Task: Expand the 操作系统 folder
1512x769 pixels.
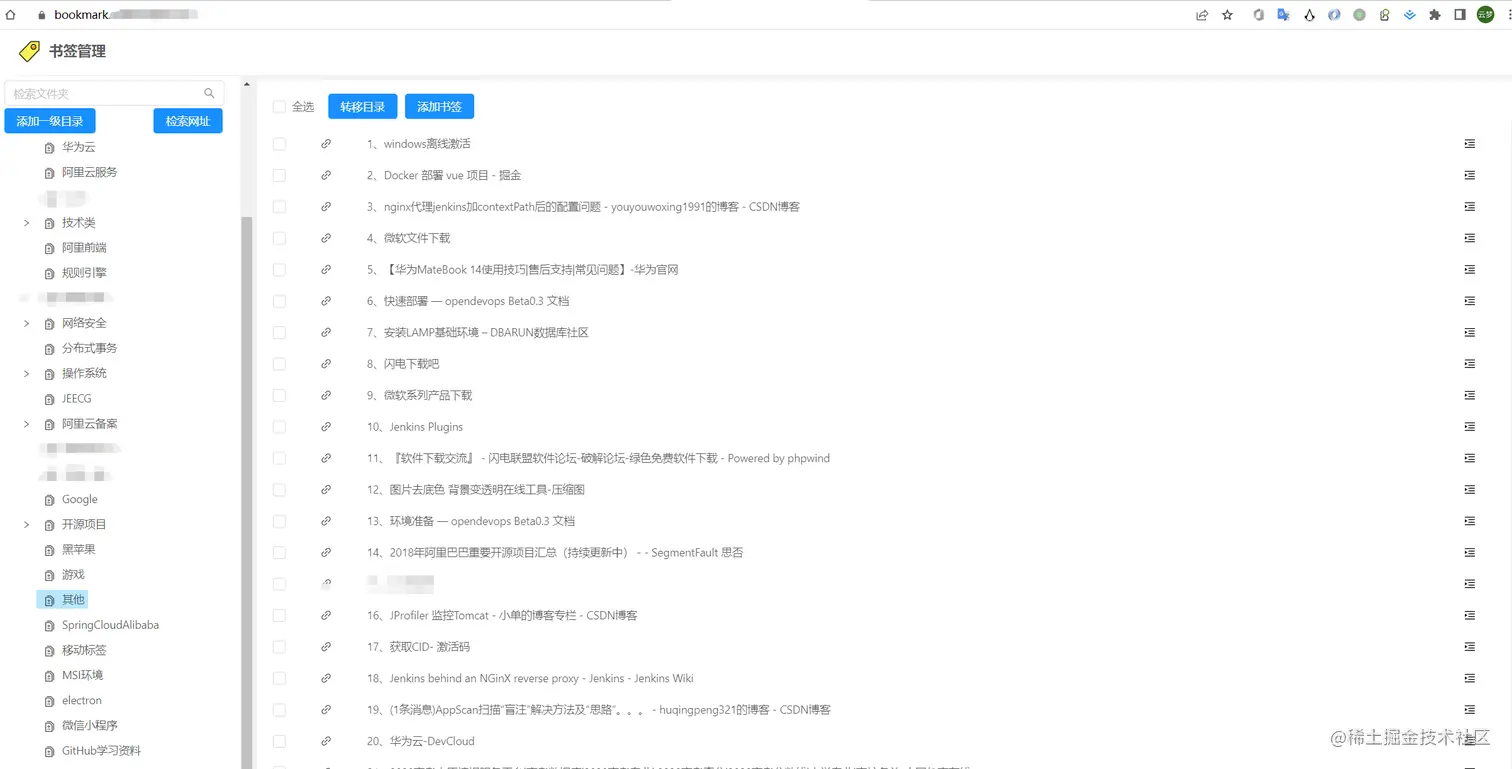Action: pyautogui.click(x=26, y=373)
